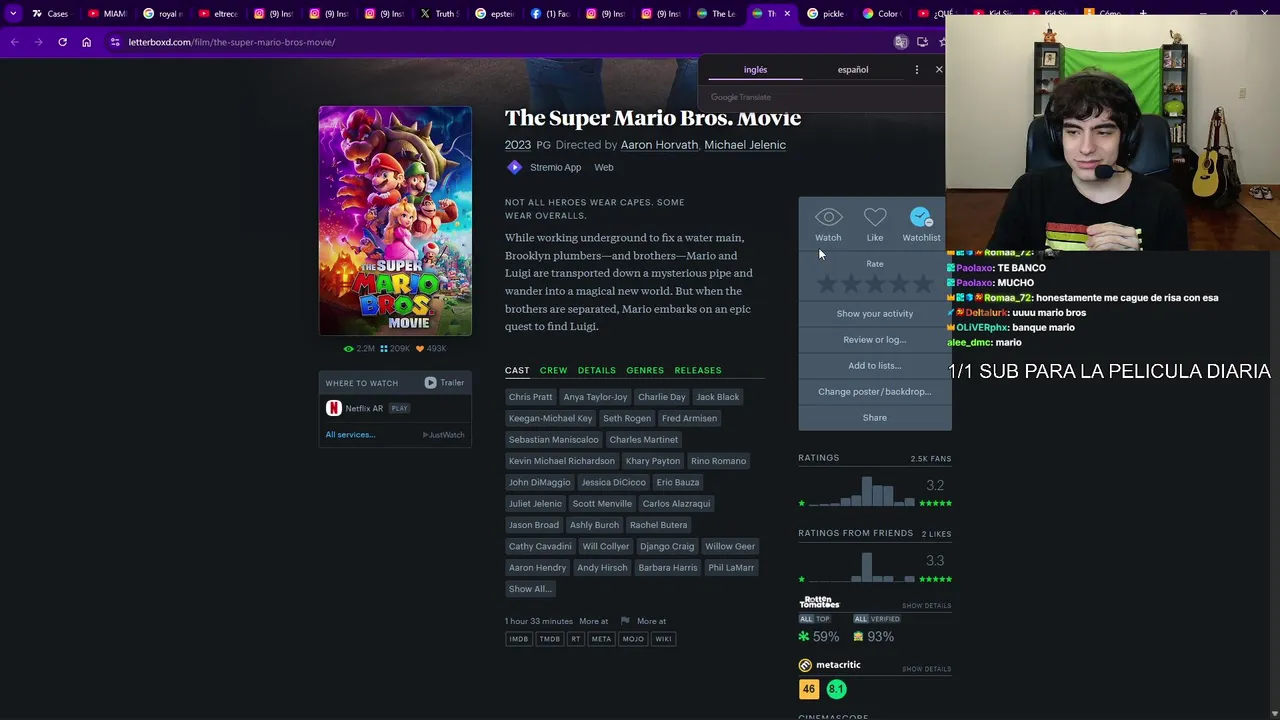Viewport: 1280px width, 720px height.
Task: Open Google Translate popup options menu
Action: pos(916,70)
